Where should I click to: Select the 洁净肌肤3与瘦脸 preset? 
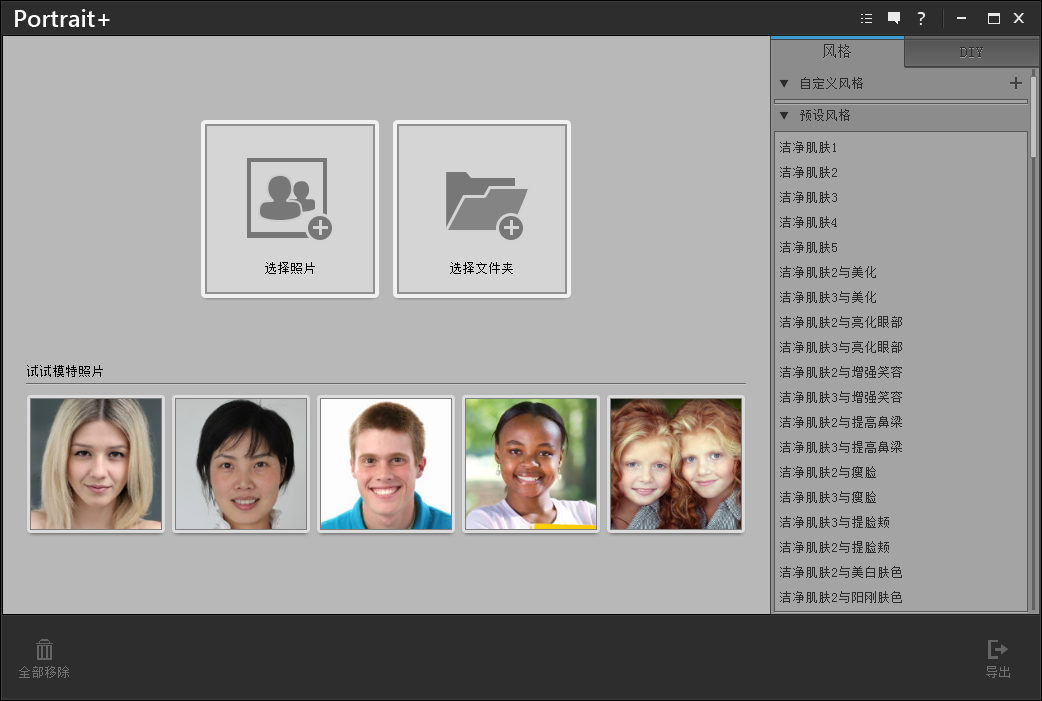click(827, 498)
